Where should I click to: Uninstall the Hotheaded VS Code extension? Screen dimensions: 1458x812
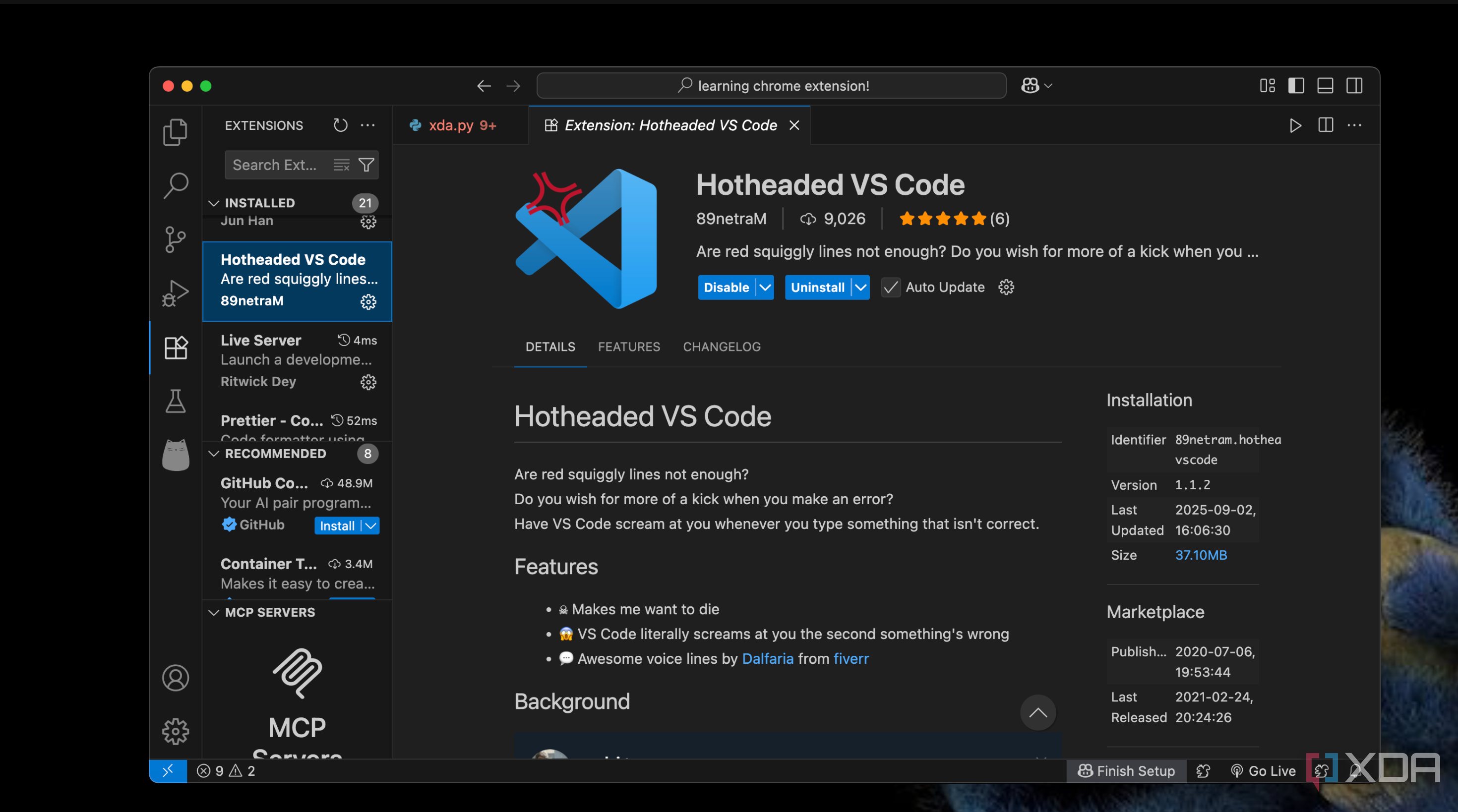(x=818, y=288)
